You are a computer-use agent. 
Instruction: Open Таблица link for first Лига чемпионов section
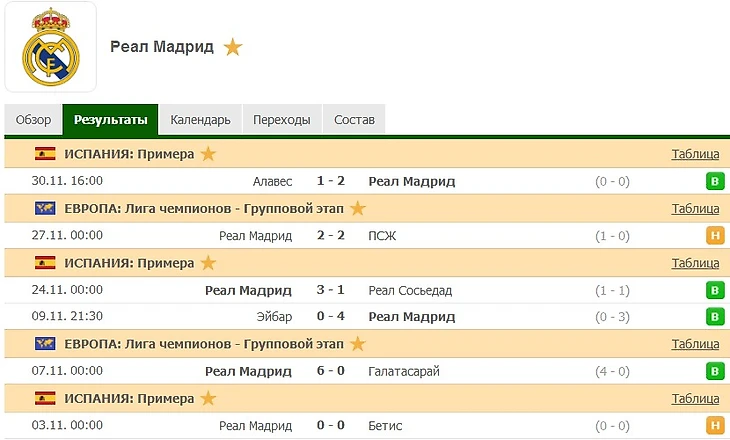point(695,209)
